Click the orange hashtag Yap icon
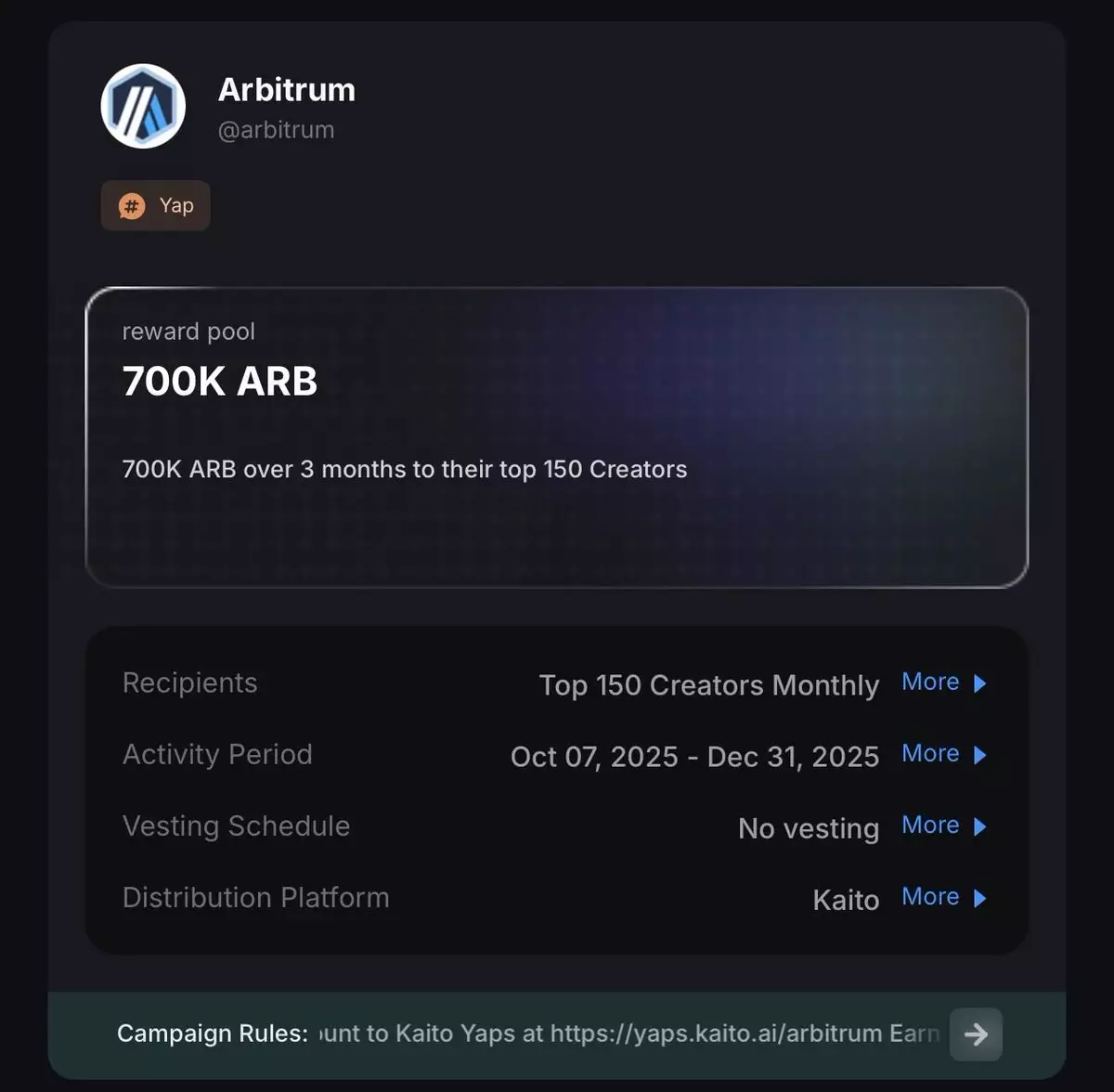The width and height of the screenshot is (1114, 1092). pos(132,206)
